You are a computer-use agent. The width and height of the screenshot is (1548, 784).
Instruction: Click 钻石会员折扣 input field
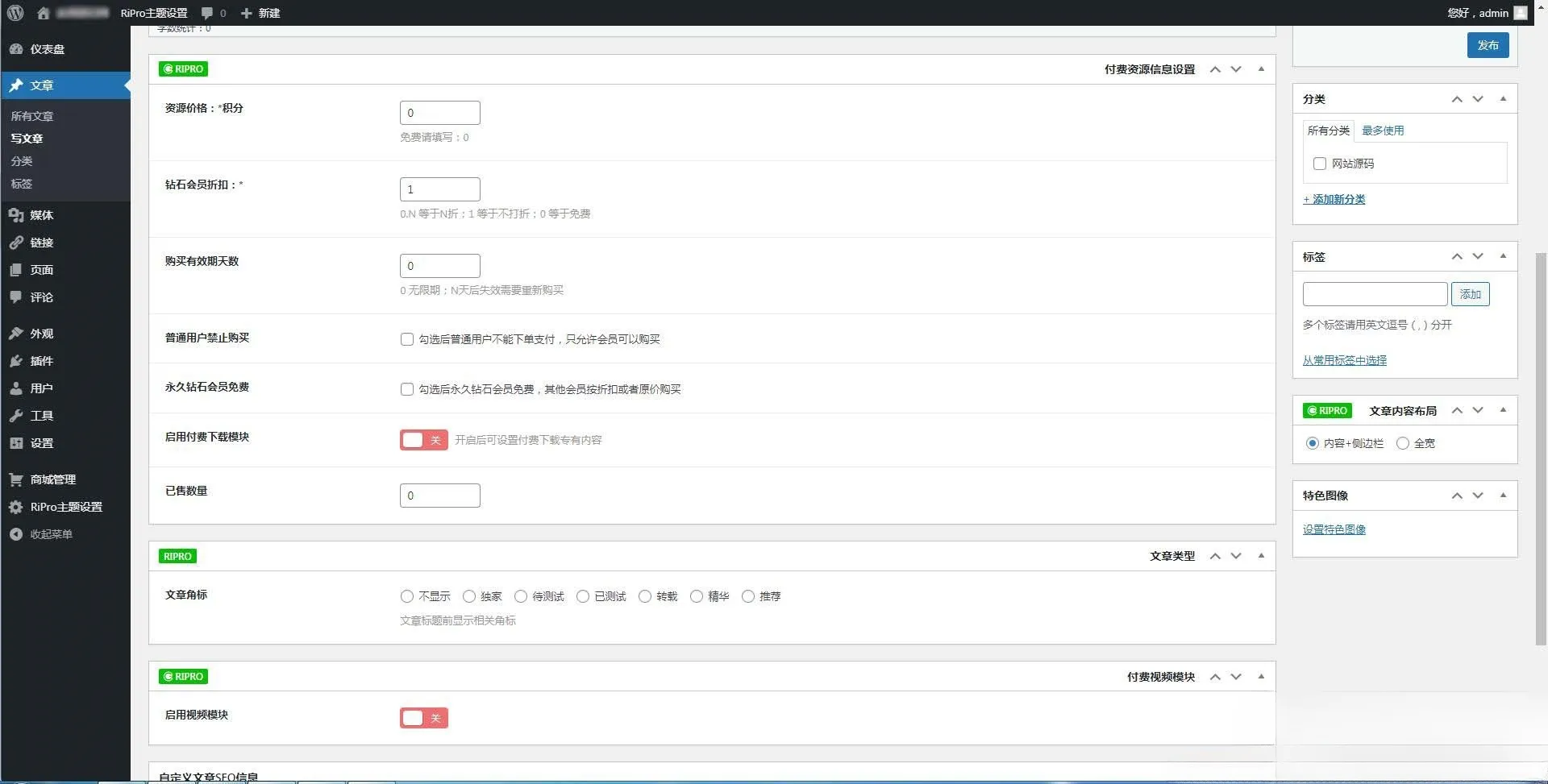tap(440, 189)
